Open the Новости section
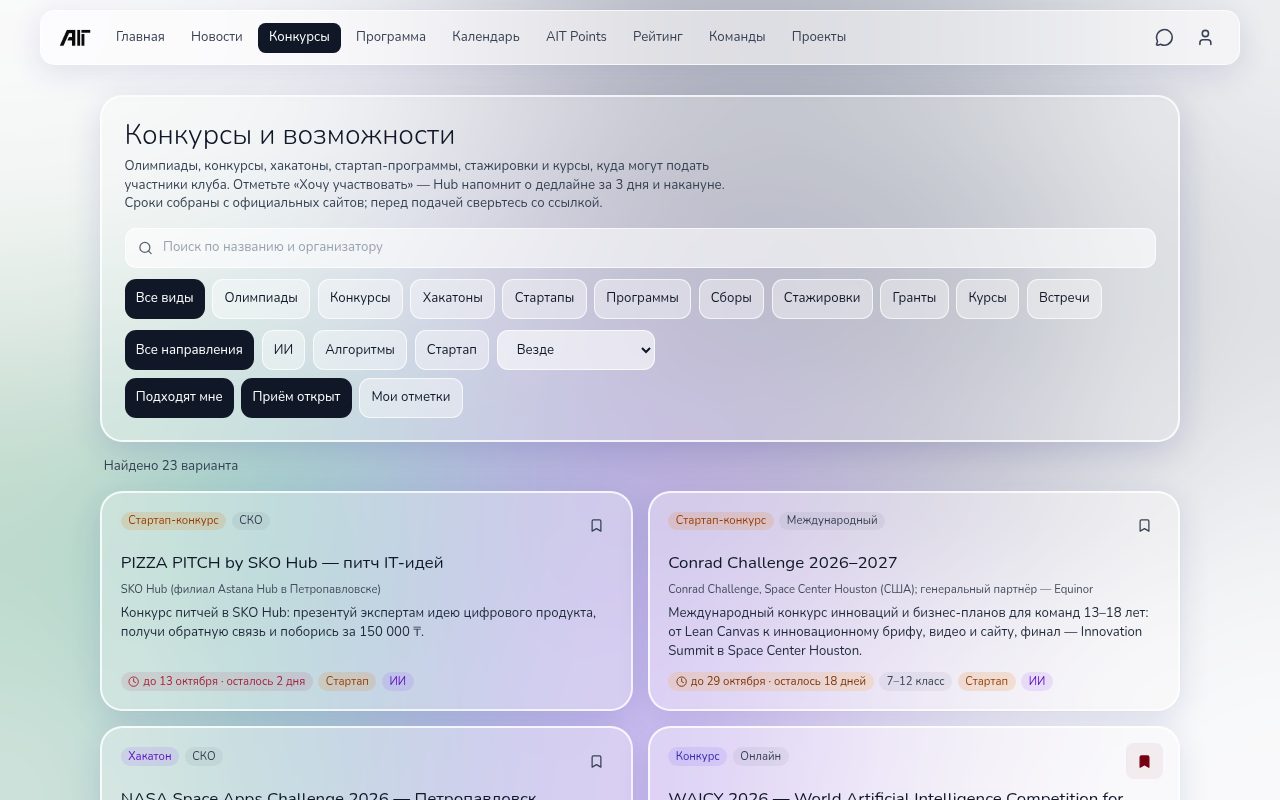This screenshot has height=800, width=1280. pos(217,37)
